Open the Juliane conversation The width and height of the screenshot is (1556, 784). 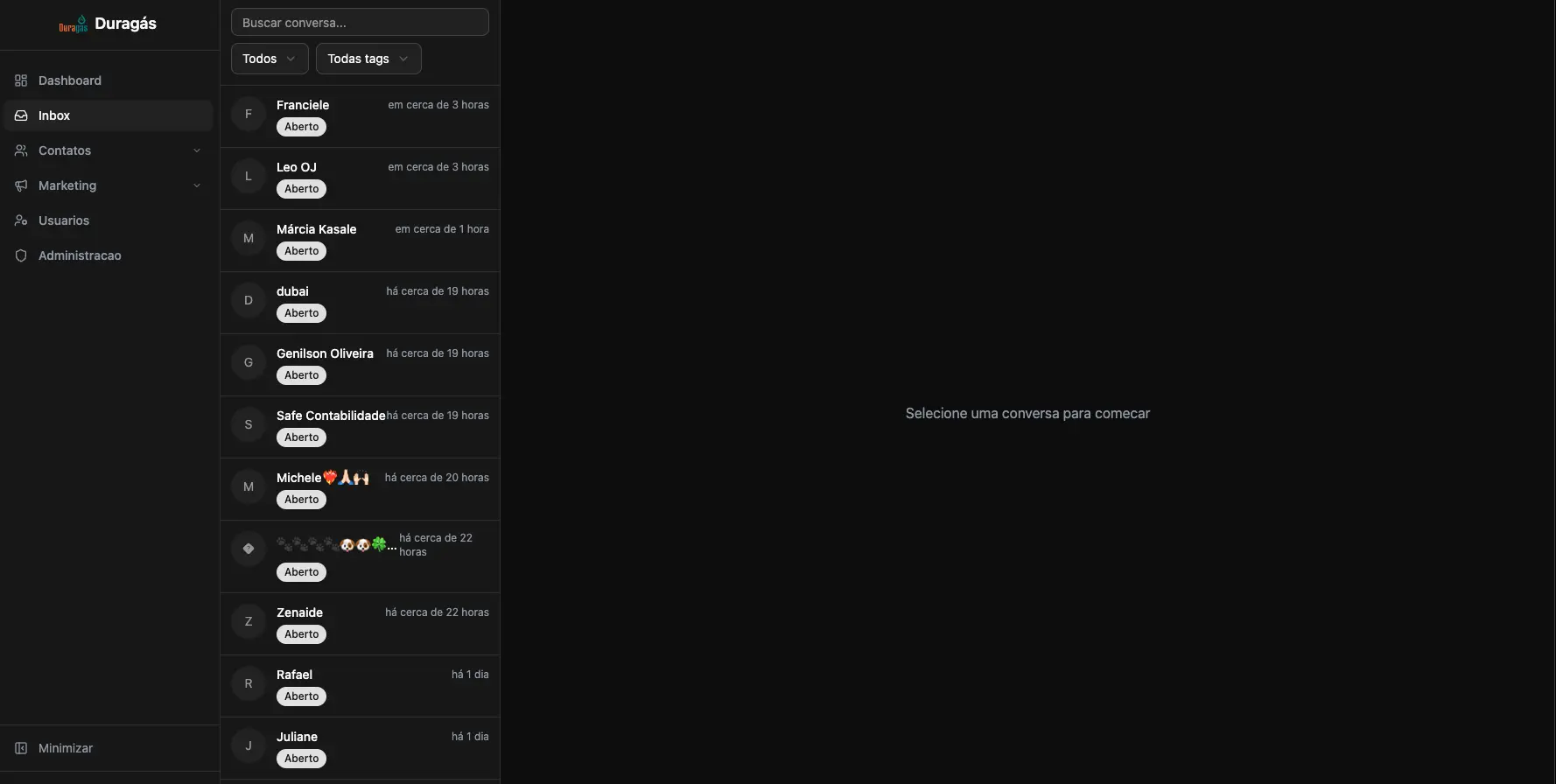pyautogui.click(x=360, y=748)
